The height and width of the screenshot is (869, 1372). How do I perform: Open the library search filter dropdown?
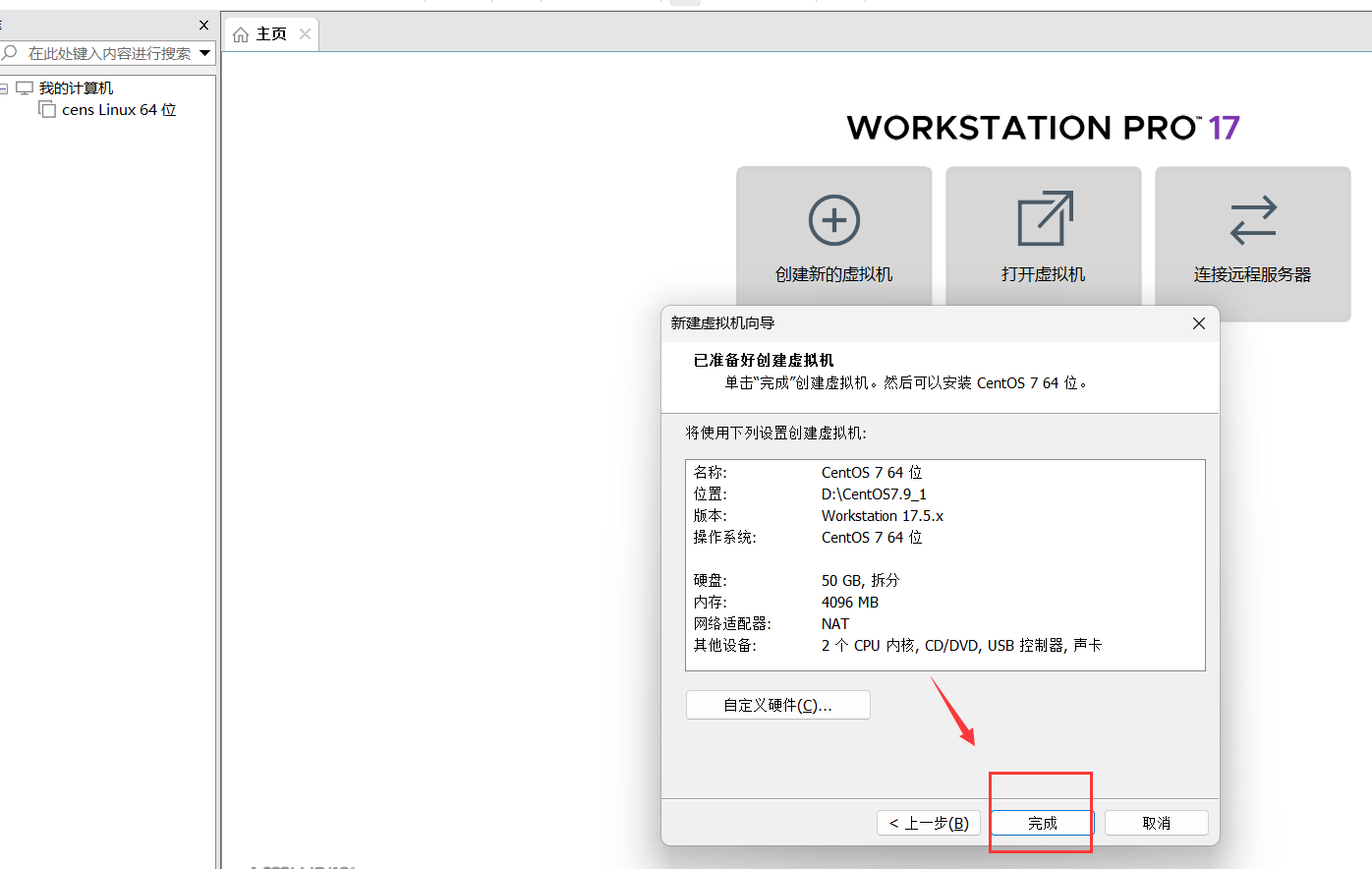[203, 53]
